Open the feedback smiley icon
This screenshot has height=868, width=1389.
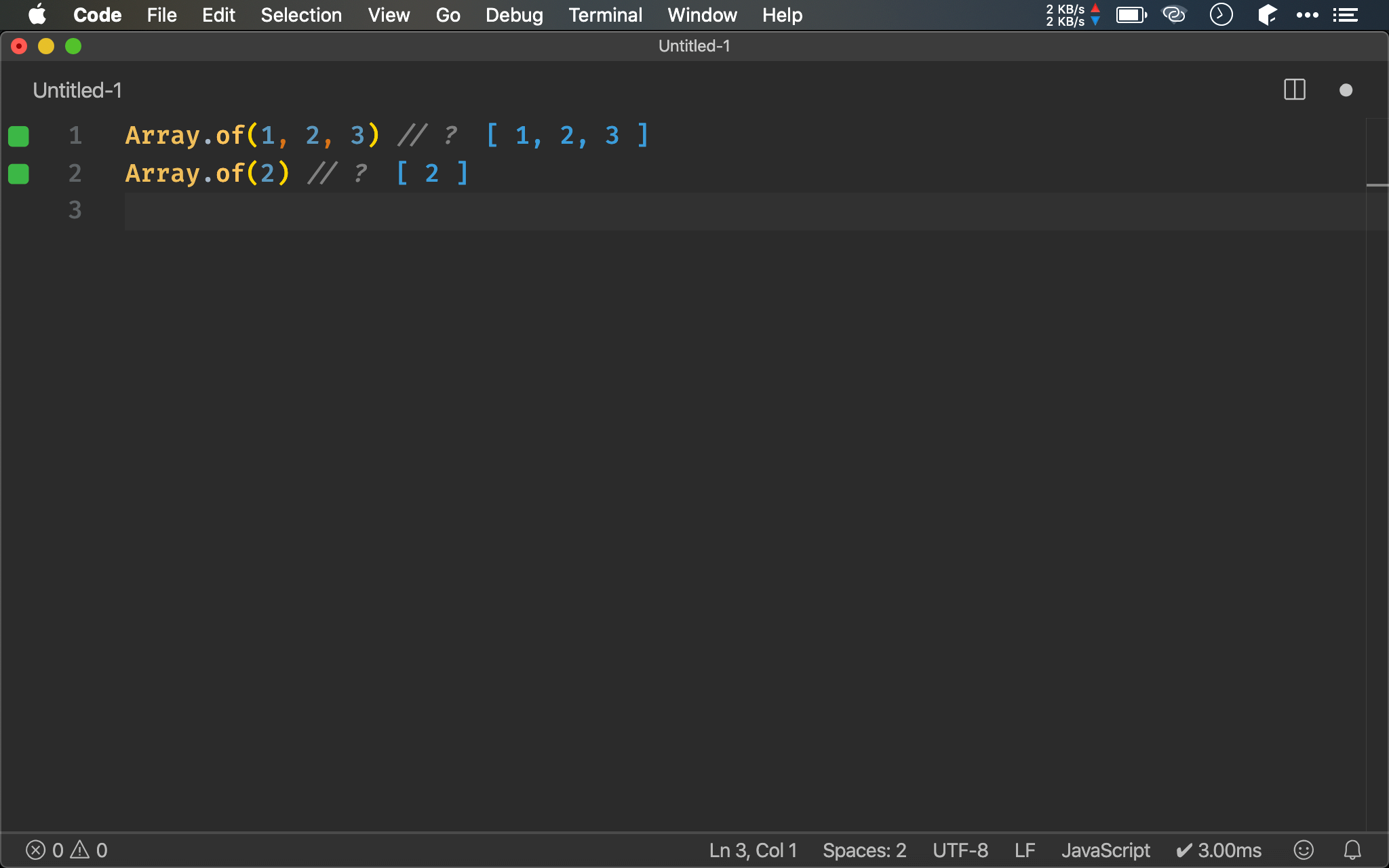click(1303, 850)
